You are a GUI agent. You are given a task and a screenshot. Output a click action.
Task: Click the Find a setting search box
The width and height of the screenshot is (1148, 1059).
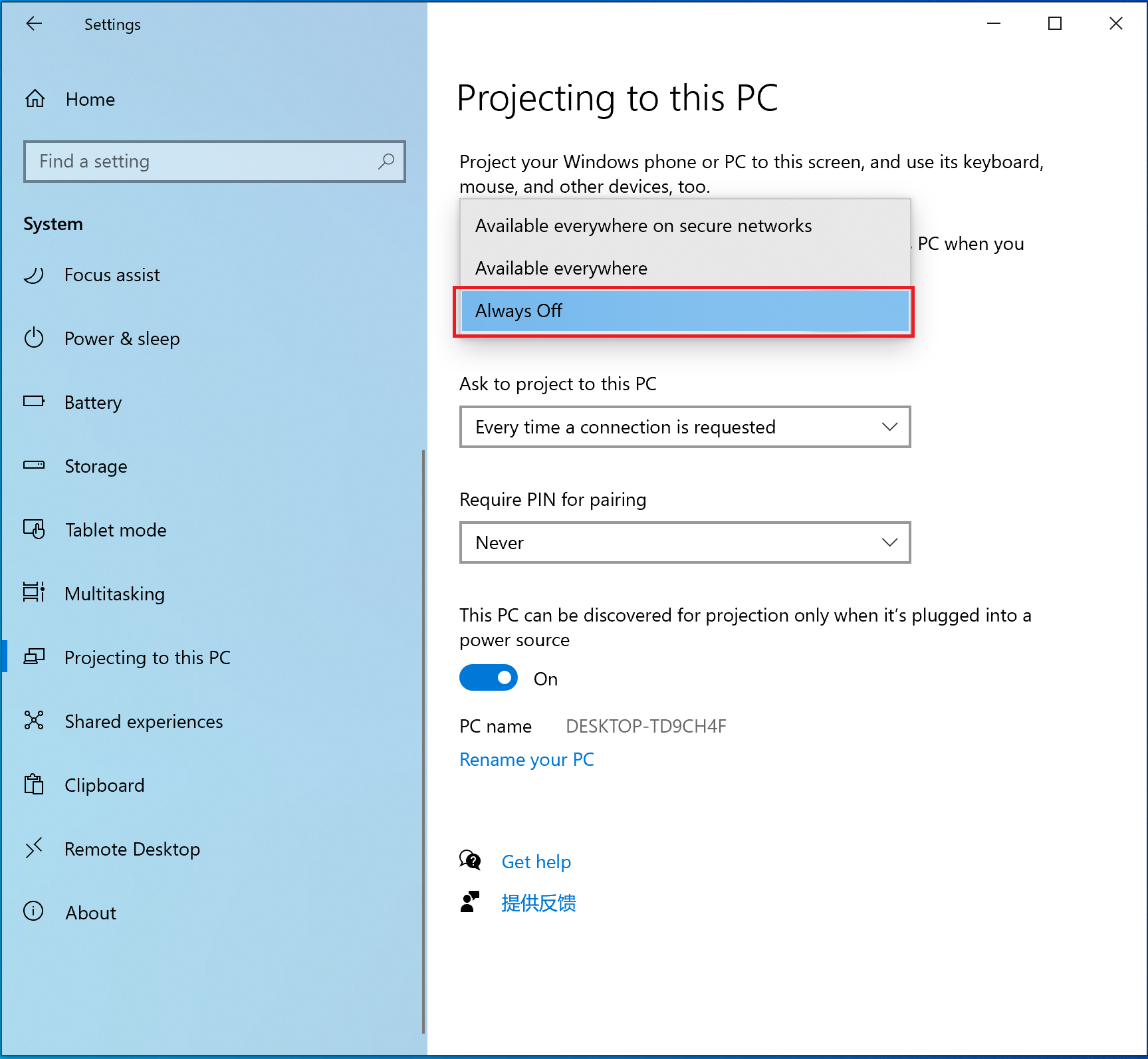tap(206, 162)
